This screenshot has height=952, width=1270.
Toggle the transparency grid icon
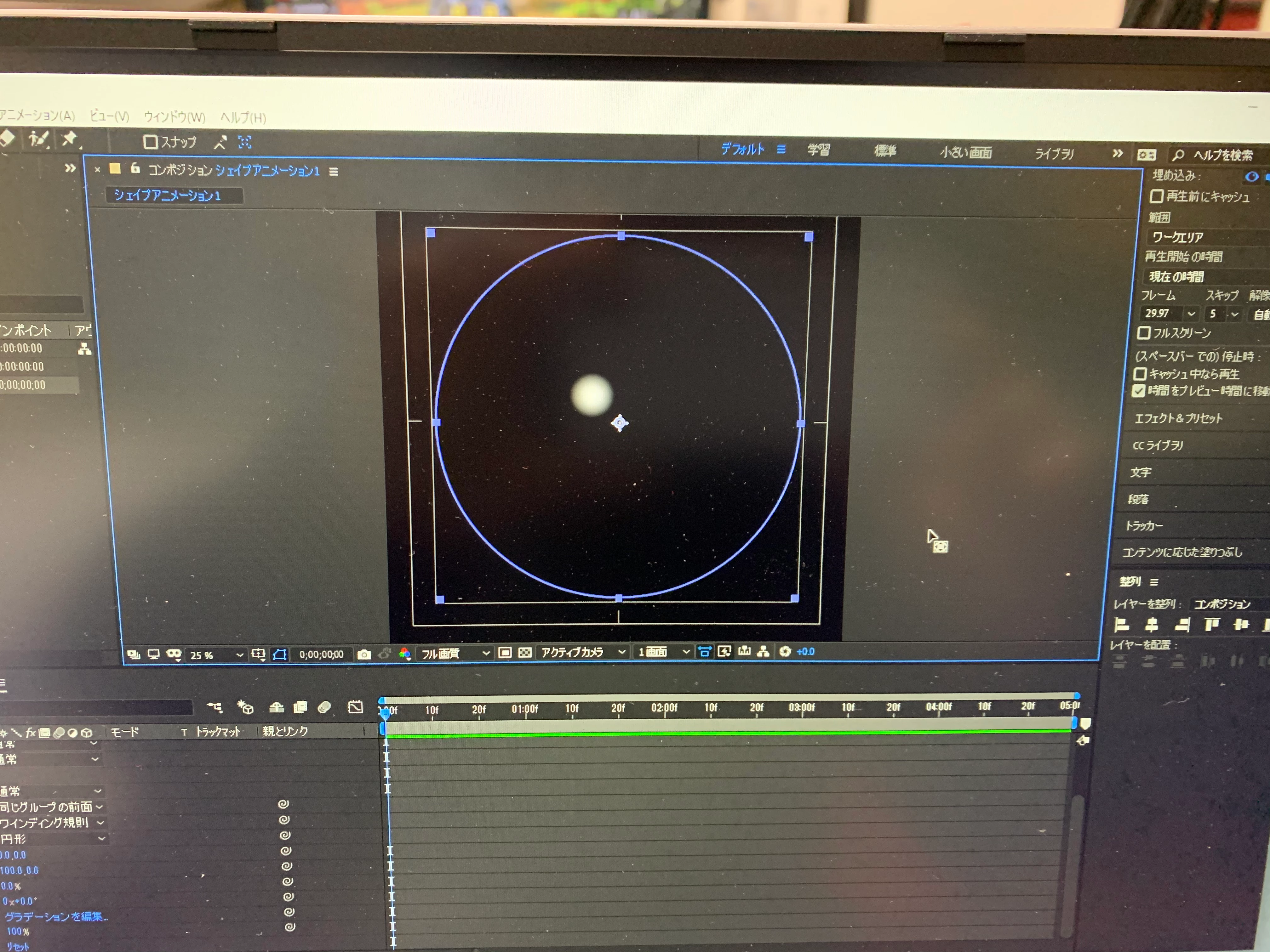tap(524, 653)
